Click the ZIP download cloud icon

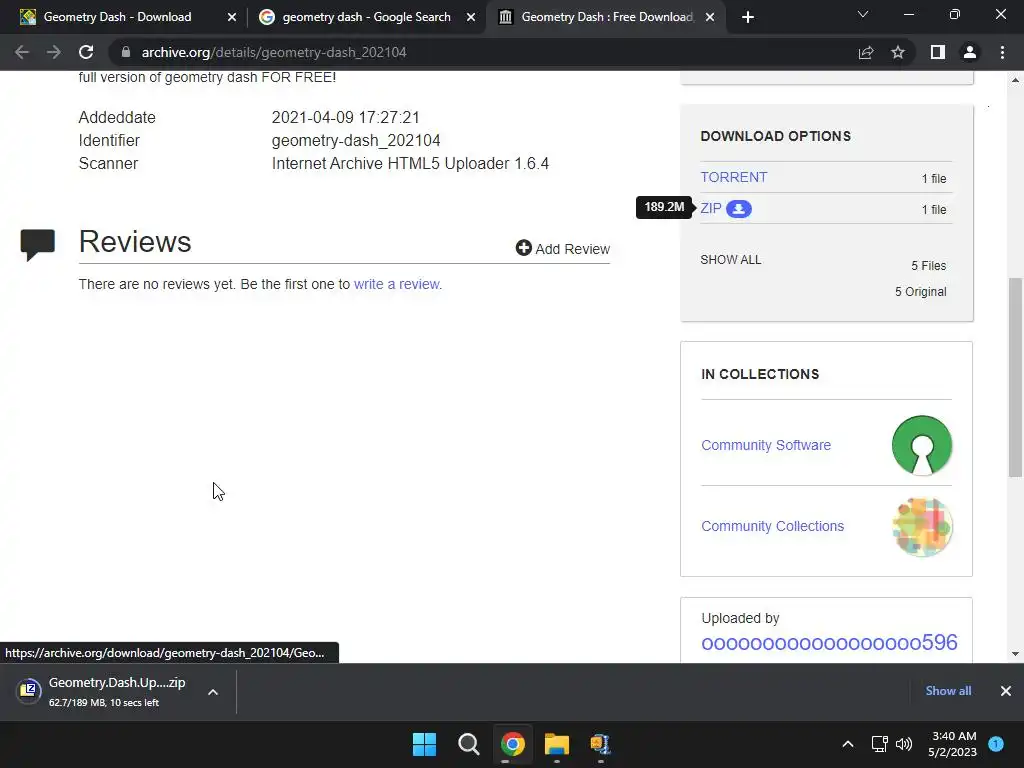point(739,209)
